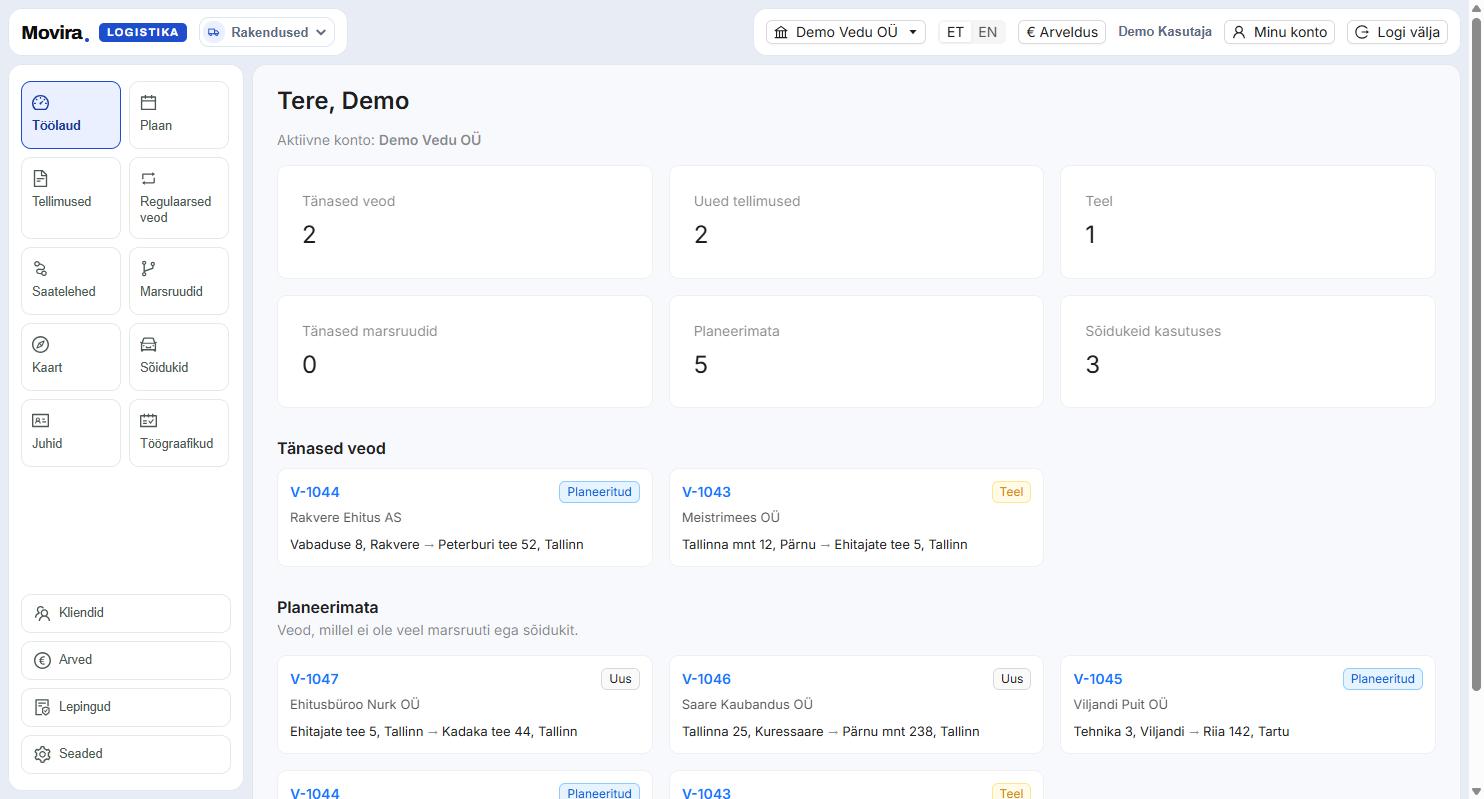The height and width of the screenshot is (799, 1484).
Task: Click the Uued tellimused stat card
Action: coord(856,221)
